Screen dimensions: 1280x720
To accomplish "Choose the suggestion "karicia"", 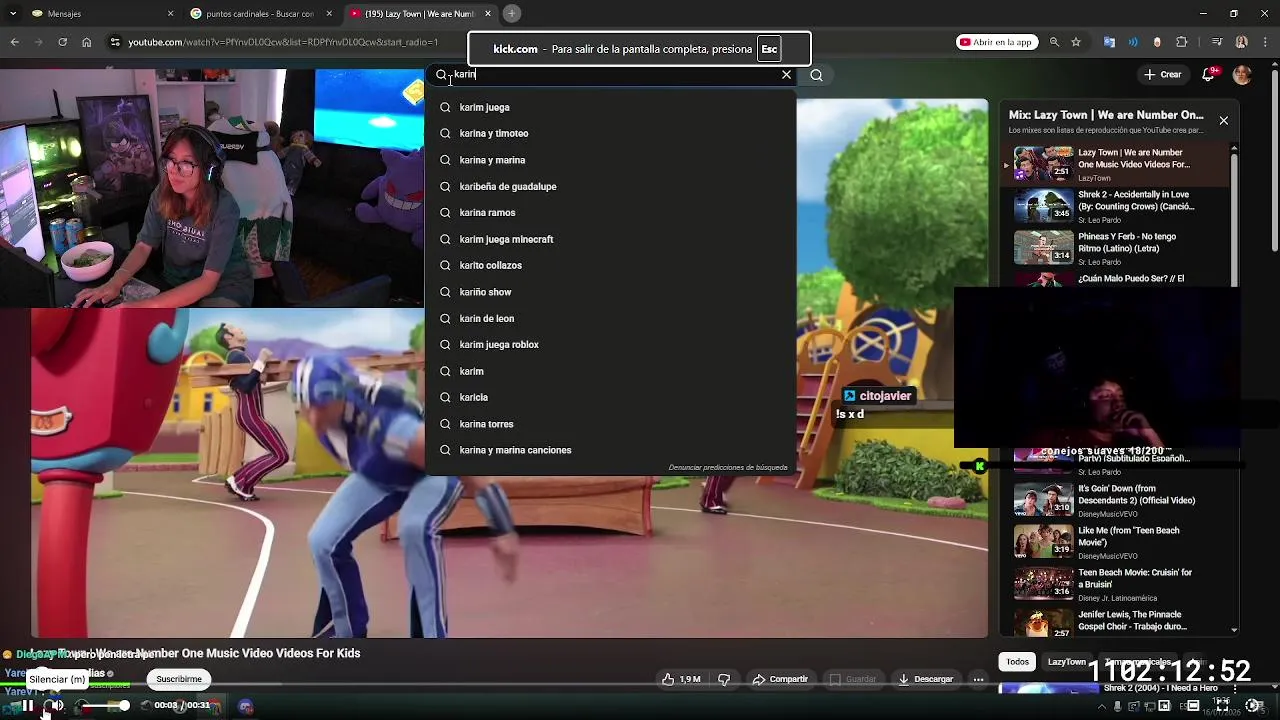I will click(610, 397).
